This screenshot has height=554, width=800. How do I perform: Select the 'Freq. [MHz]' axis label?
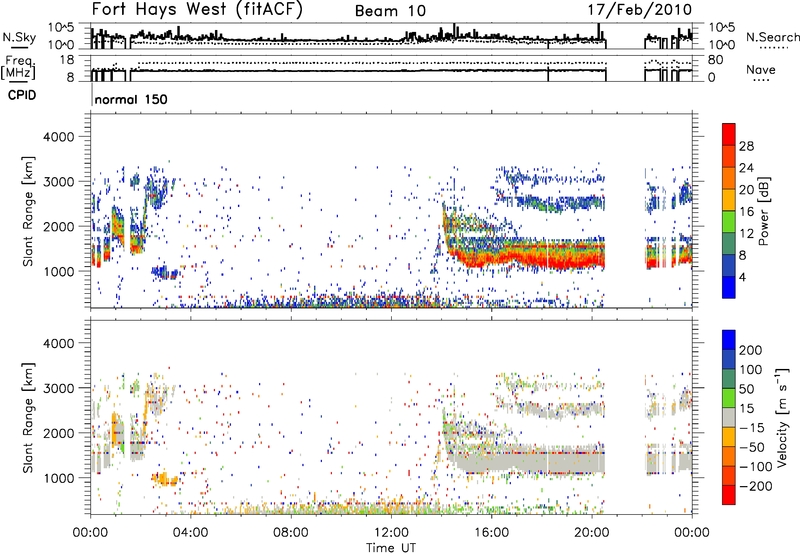[18, 68]
